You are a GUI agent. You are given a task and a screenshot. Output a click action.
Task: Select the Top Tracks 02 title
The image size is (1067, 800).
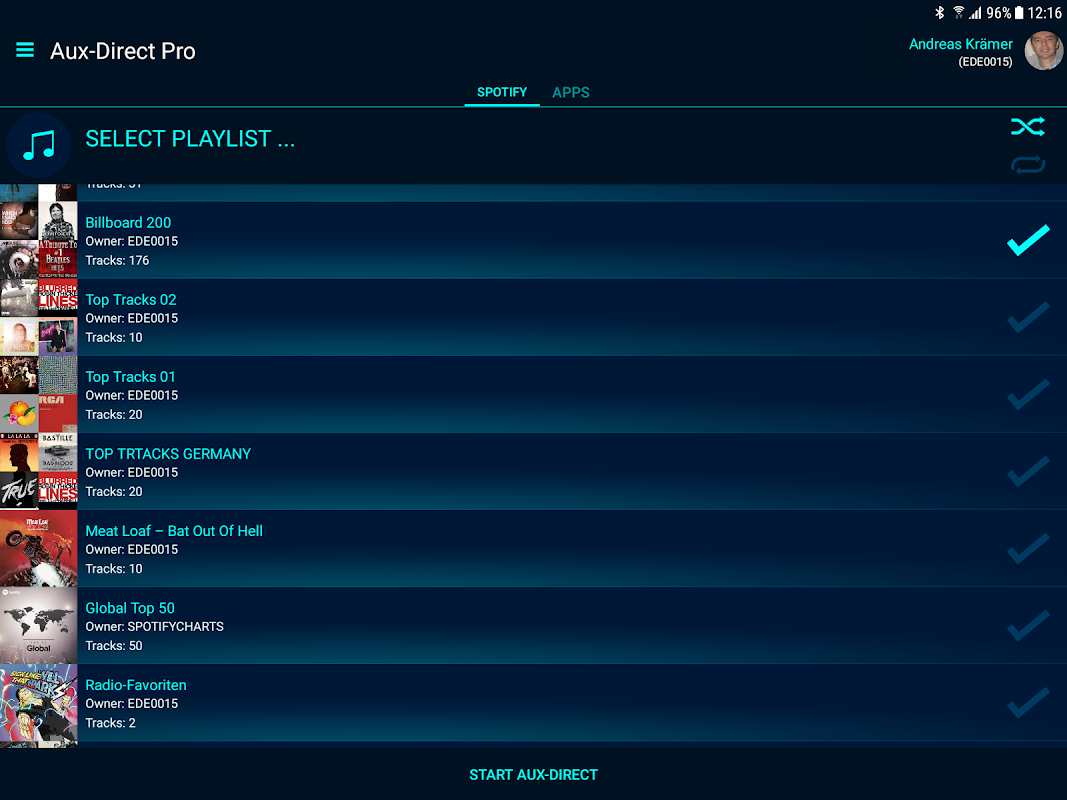click(x=131, y=299)
